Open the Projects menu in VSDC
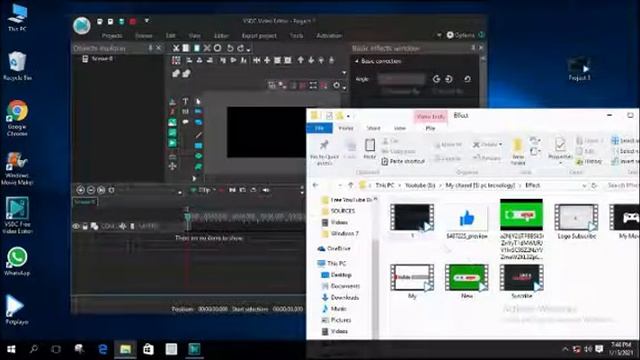 coord(112,36)
